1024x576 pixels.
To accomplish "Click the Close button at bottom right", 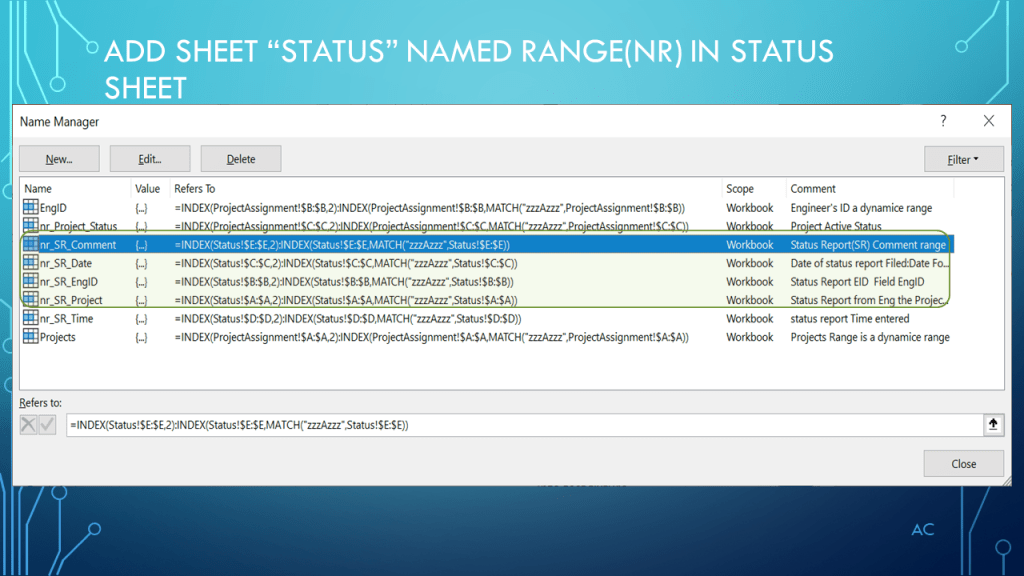I will pos(963,464).
